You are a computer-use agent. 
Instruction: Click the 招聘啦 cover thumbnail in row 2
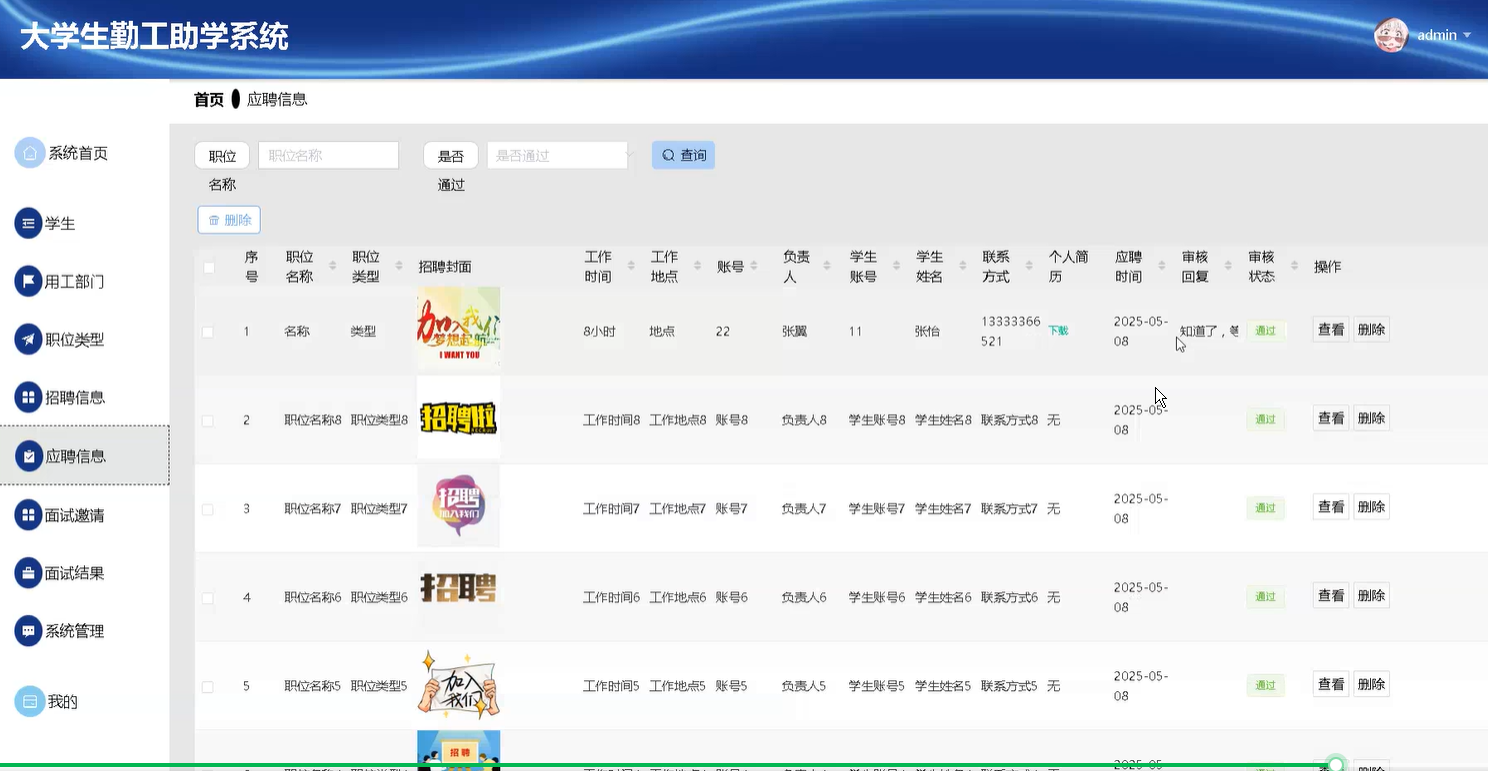[x=458, y=417]
